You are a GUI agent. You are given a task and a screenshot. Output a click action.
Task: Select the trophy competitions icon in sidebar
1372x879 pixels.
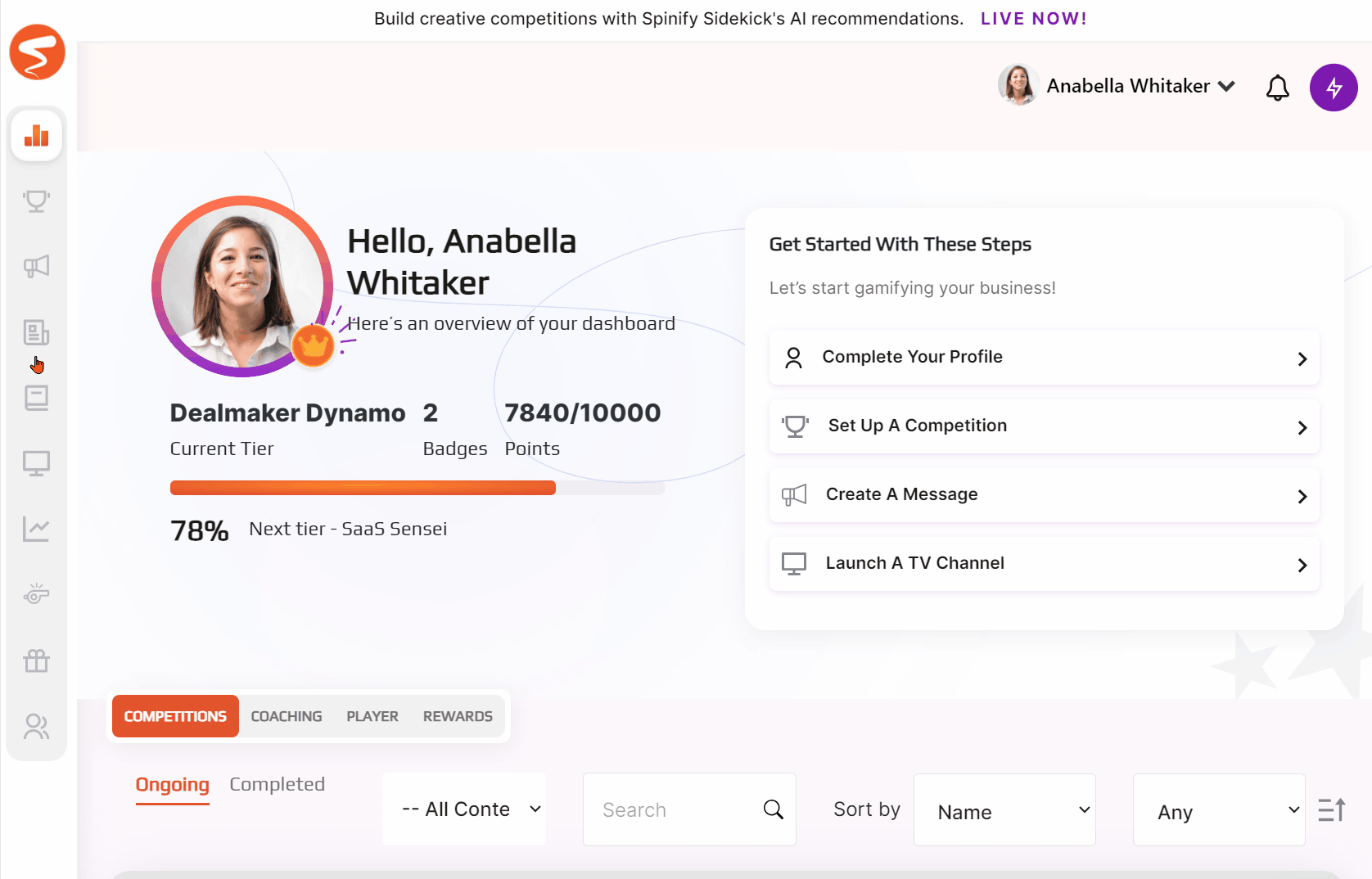36,201
